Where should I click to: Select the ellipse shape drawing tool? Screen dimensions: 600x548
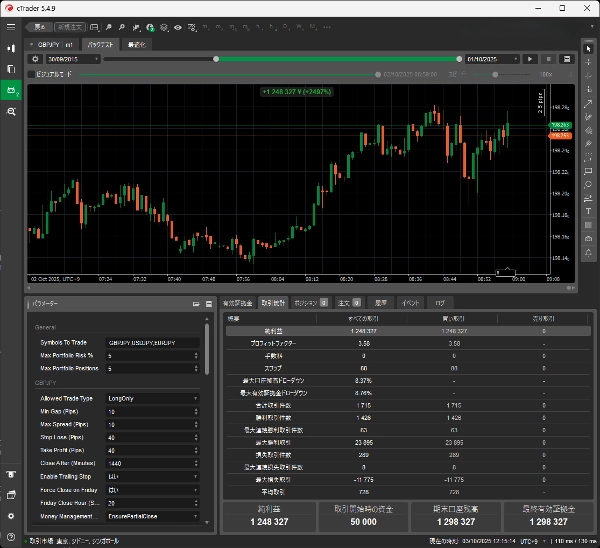click(x=589, y=184)
